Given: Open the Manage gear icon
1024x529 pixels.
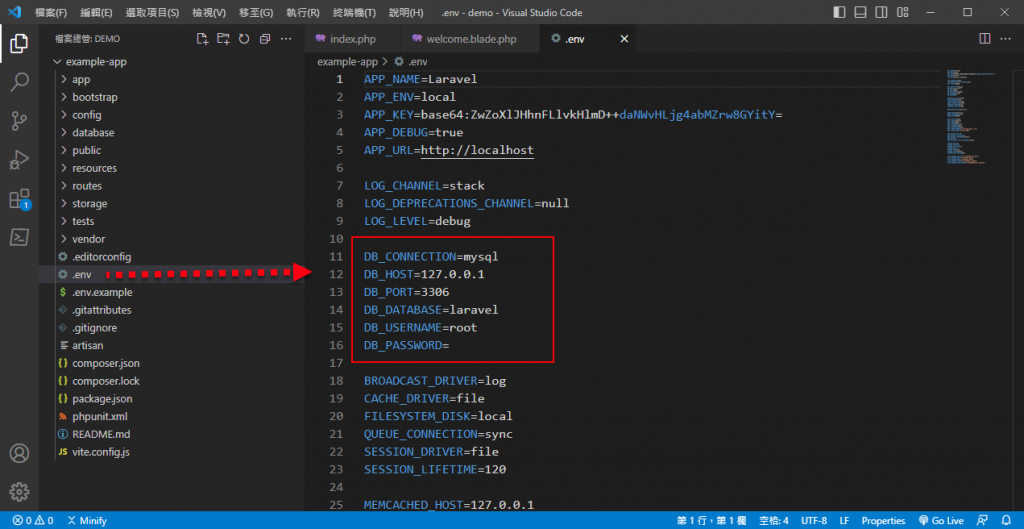Looking at the screenshot, I should click(x=19, y=491).
